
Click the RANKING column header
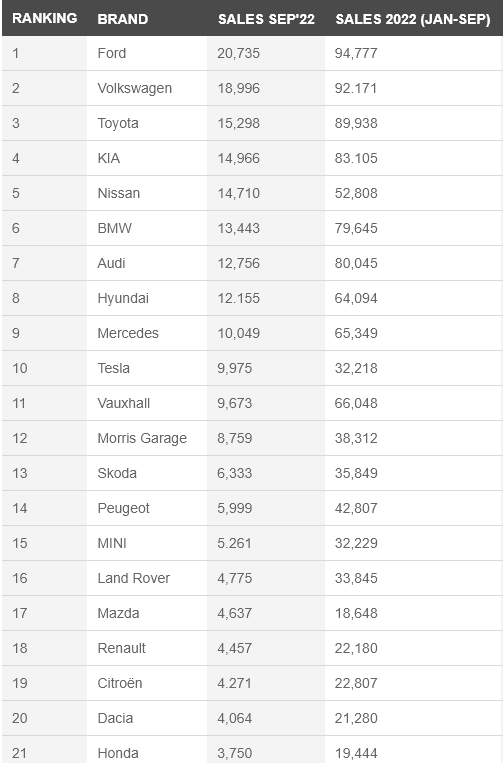[x=45, y=18]
